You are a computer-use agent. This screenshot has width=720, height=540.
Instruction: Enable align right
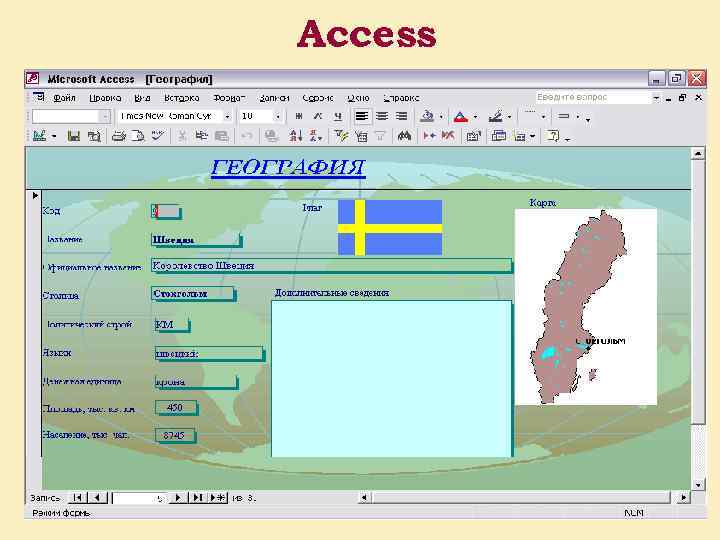click(x=402, y=116)
